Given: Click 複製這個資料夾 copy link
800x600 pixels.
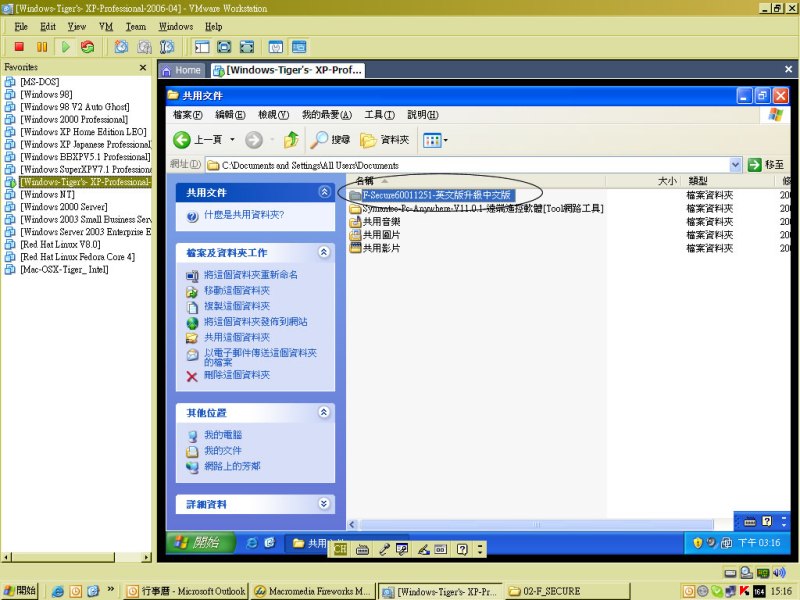Looking at the screenshot, I should tap(237, 306).
